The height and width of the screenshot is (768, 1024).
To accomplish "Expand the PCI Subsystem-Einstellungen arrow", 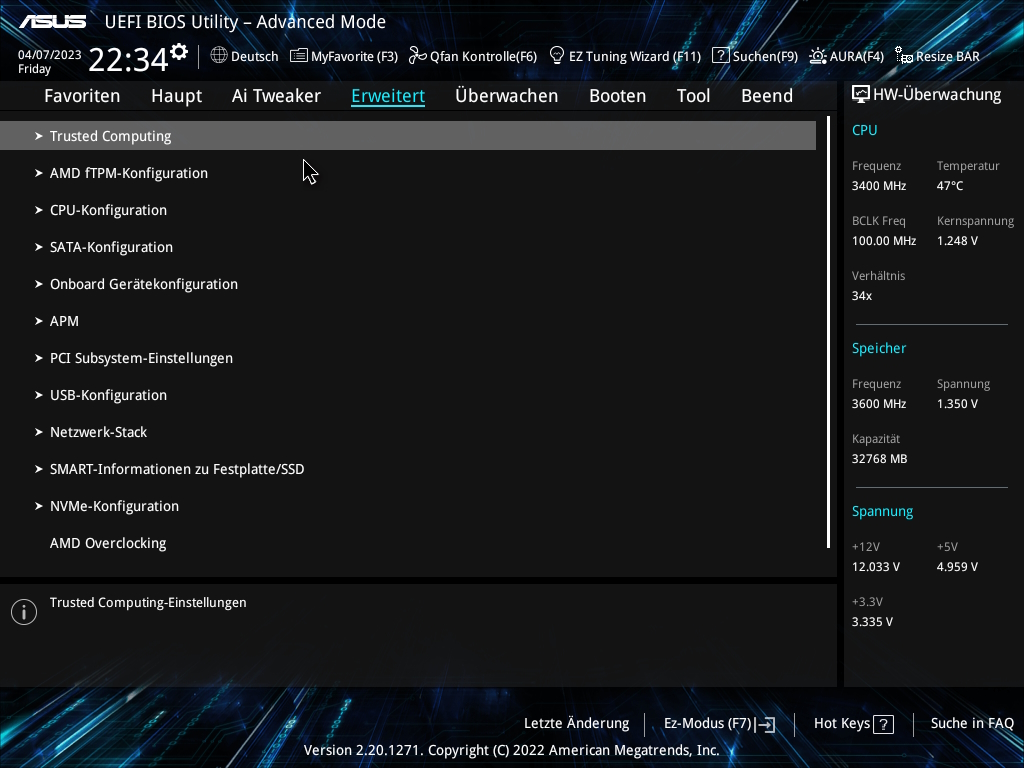I will pyautogui.click(x=39, y=358).
